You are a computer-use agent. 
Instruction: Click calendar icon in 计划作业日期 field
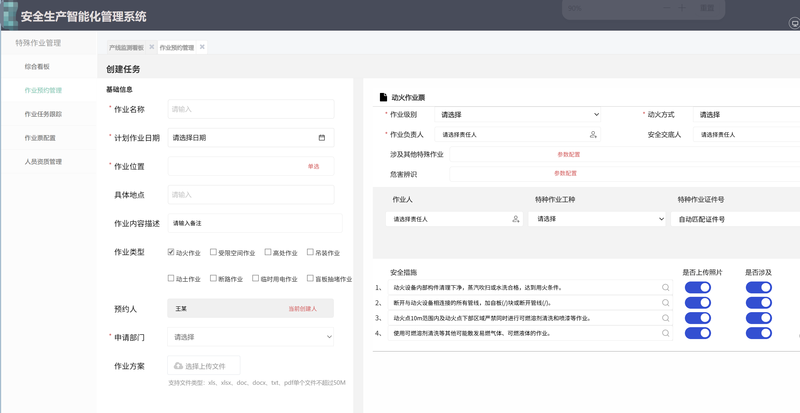(321, 138)
